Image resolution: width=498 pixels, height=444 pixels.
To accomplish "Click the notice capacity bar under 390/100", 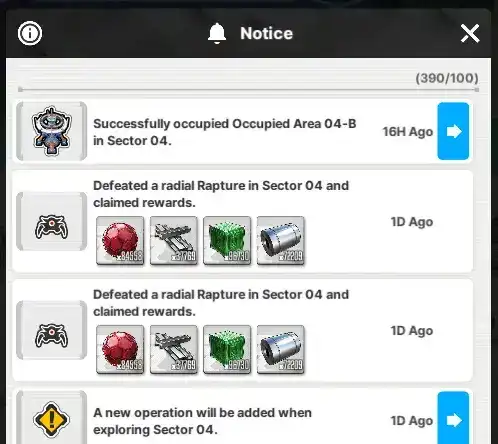I will 249,89.
